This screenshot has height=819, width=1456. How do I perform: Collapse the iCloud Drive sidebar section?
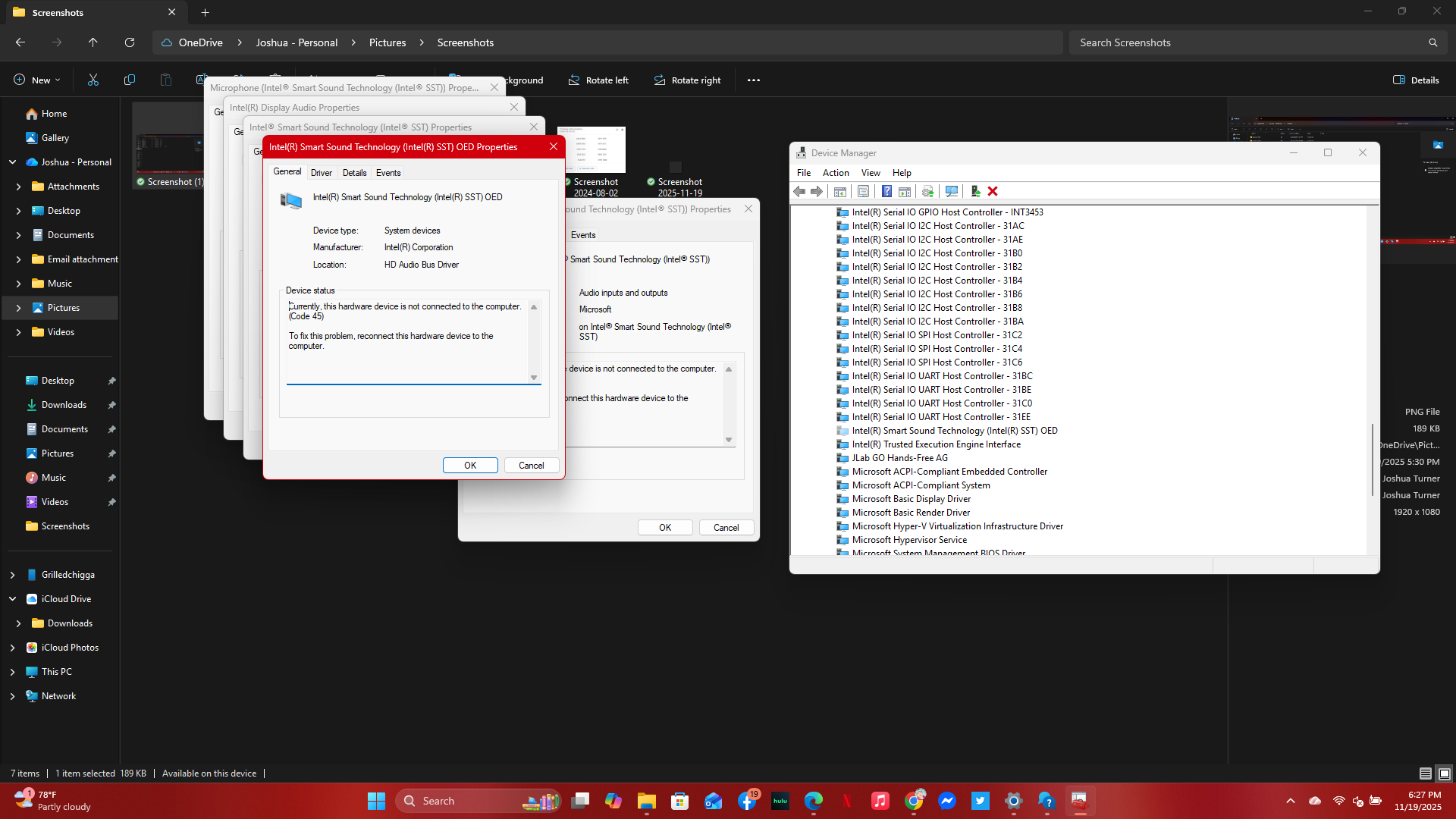pos(13,598)
